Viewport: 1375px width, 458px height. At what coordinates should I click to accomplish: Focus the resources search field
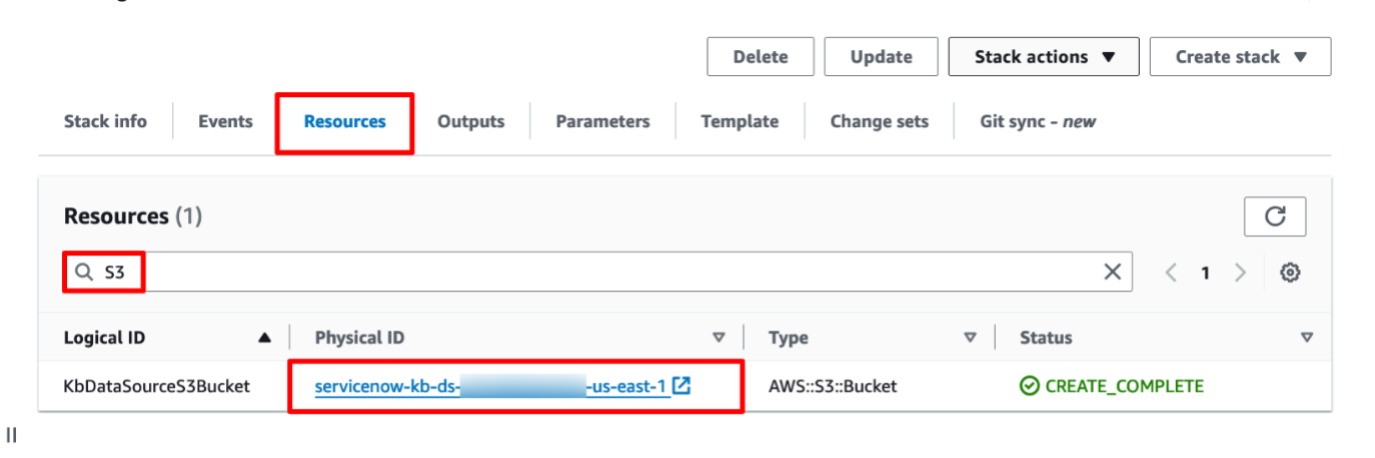pos(598,272)
